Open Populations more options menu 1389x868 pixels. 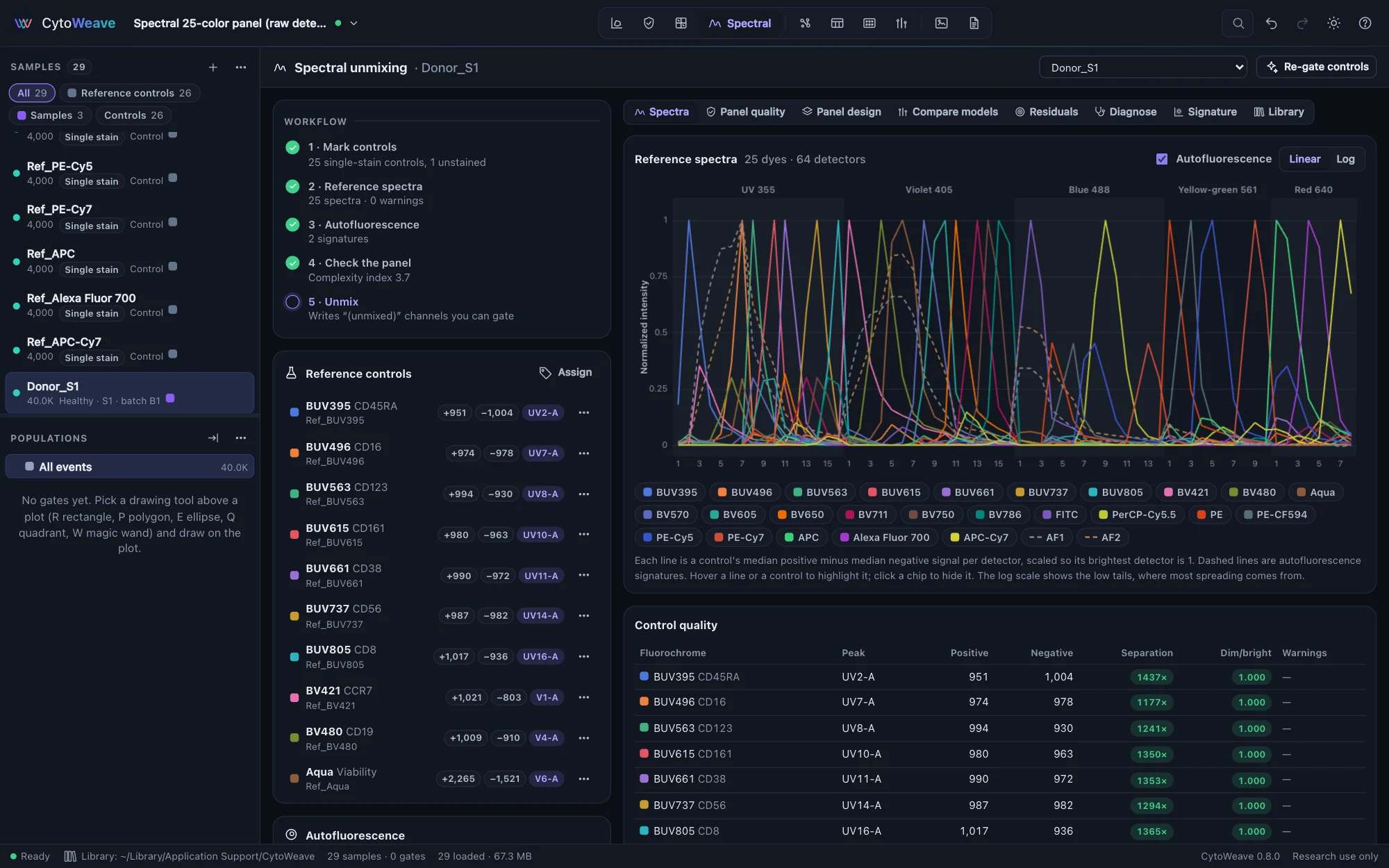[241, 437]
